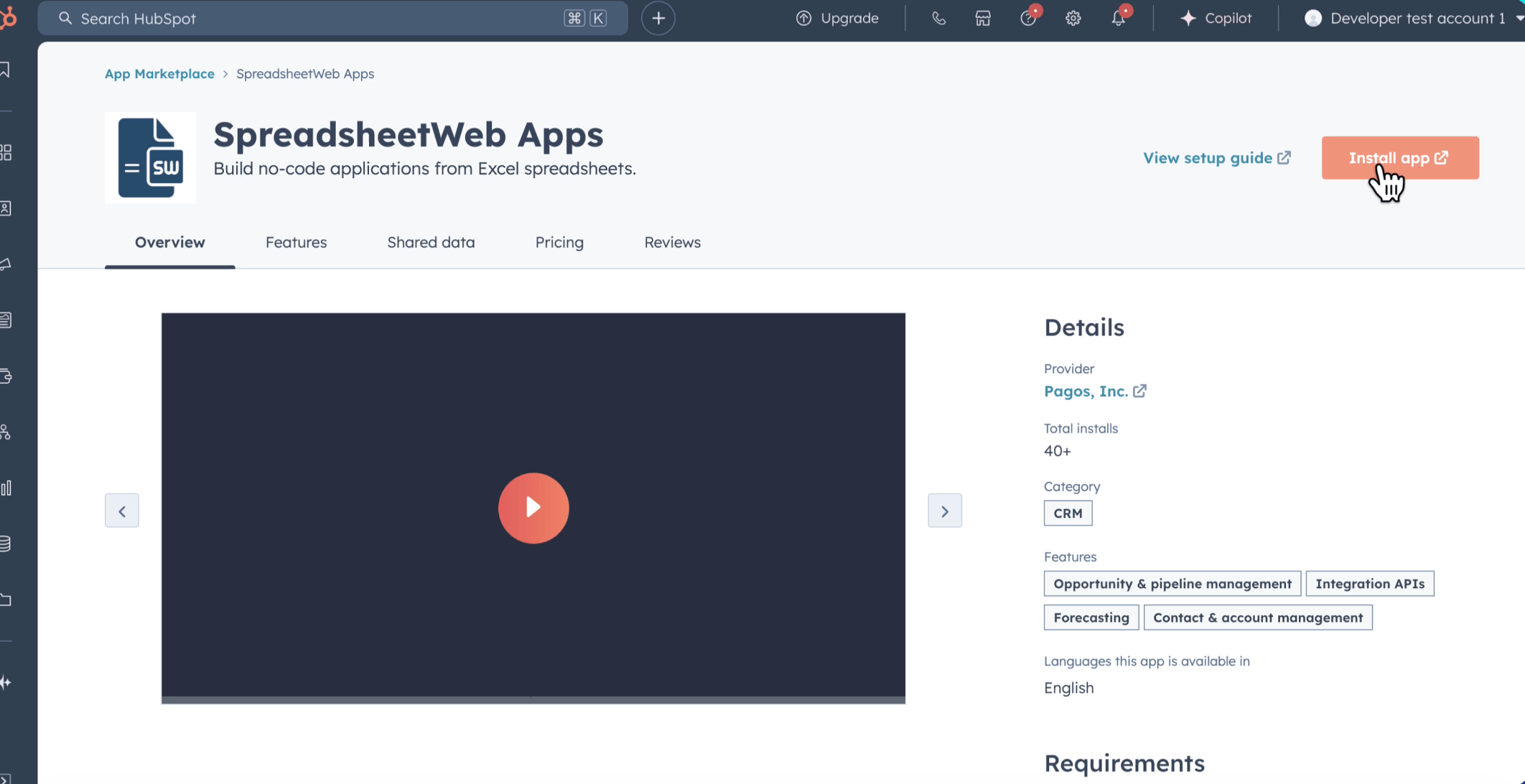
Task: Show previous carousel slide
Action: pos(122,511)
